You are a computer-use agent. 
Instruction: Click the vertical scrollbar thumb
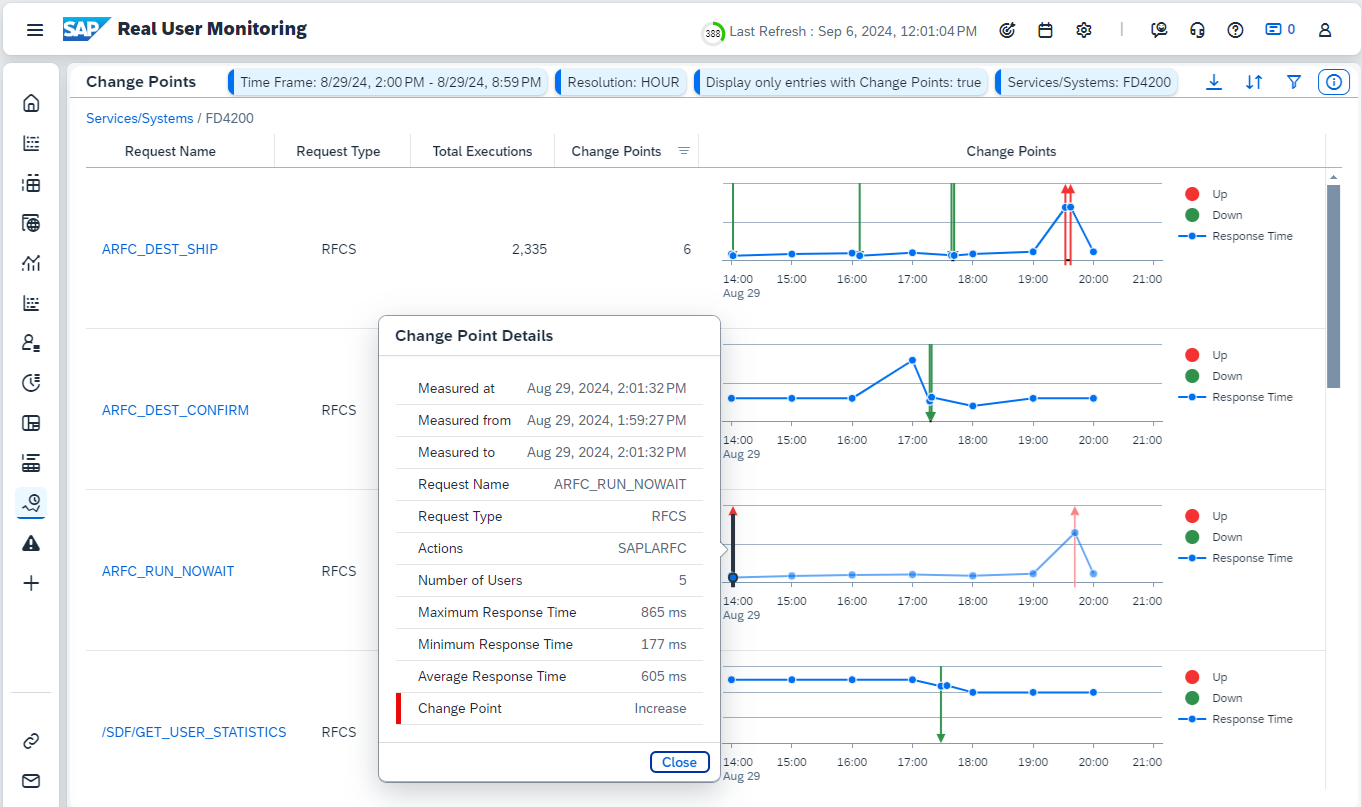(x=1332, y=285)
